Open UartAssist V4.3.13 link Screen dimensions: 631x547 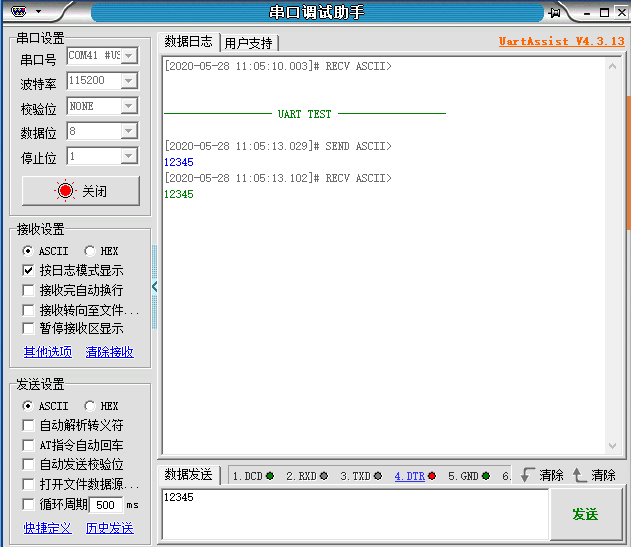[561, 41]
